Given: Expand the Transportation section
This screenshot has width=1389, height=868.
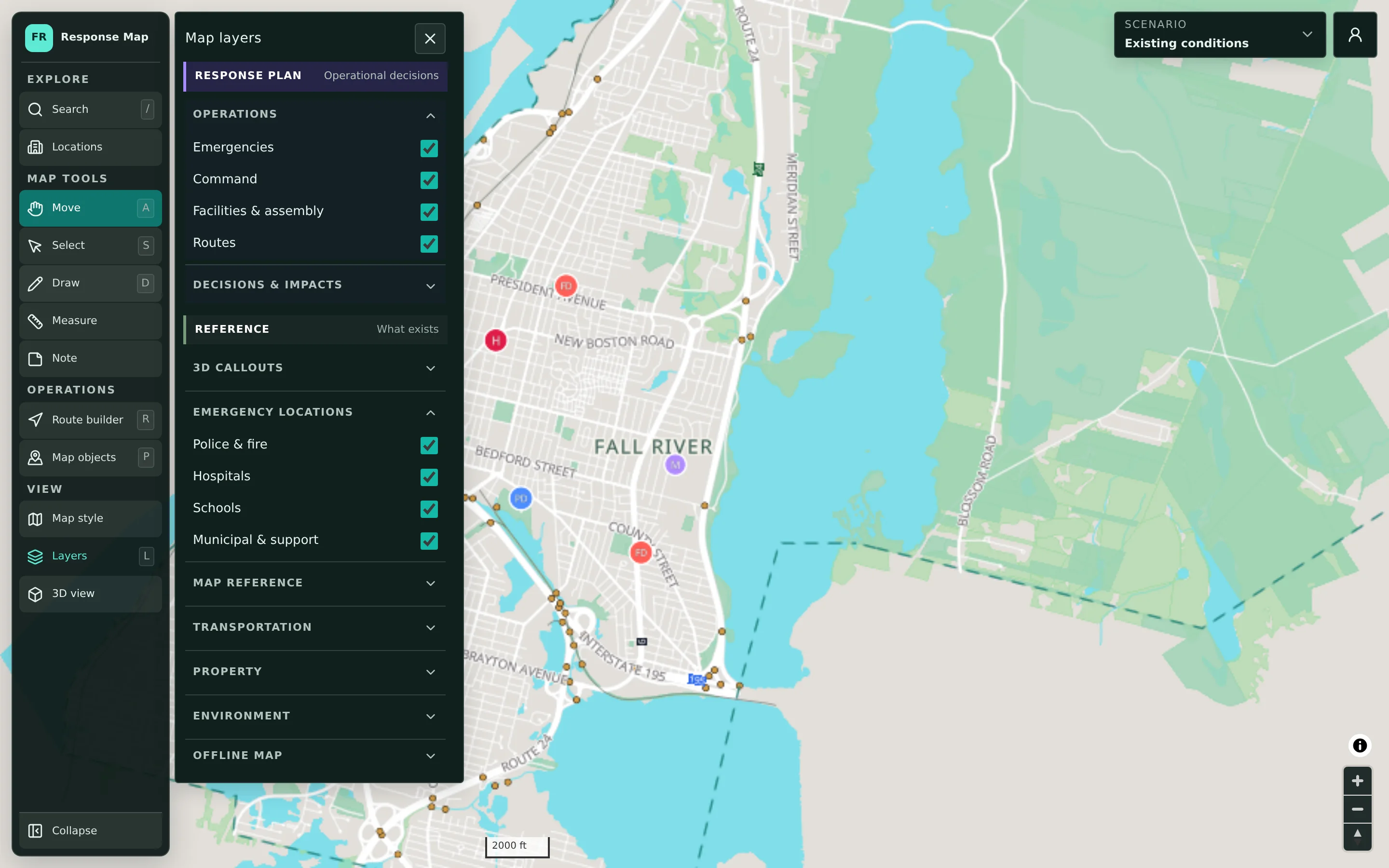Looking at the screenshot, I should click(x=315, y=627).
